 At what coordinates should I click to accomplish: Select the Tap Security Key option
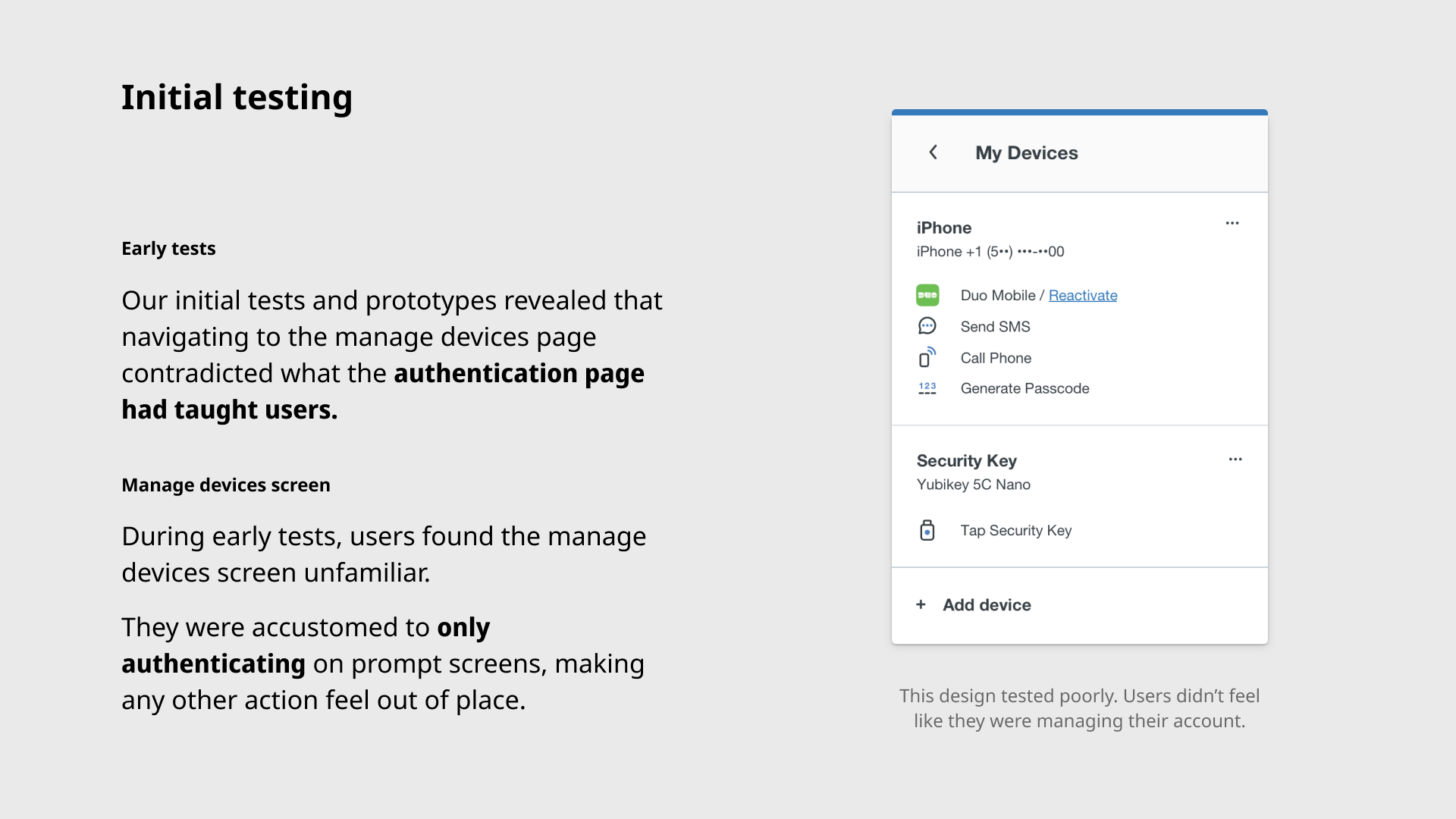[x=1016, y=531]
